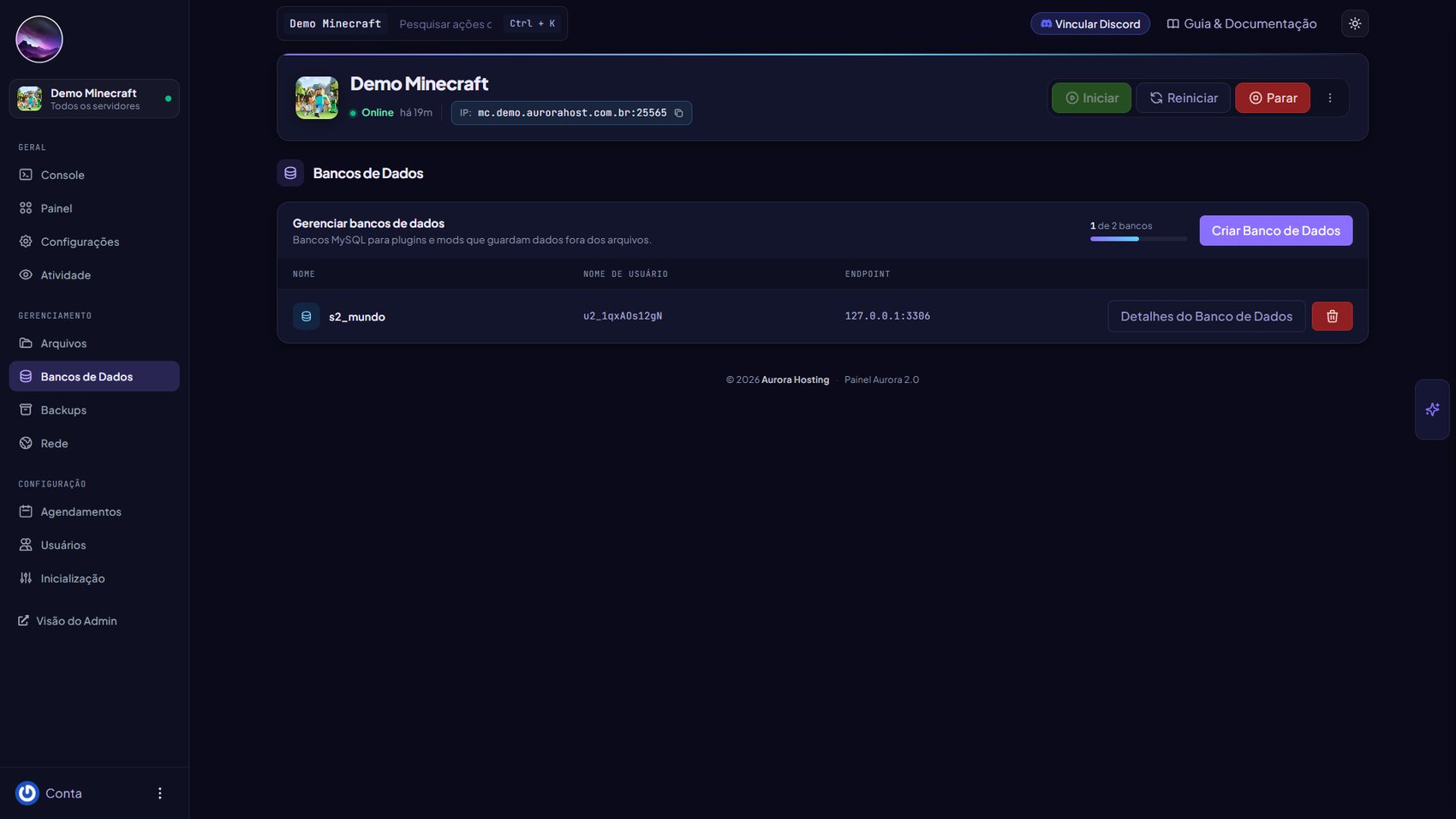Open Agendamentos schedules
1456x819 pixels.
[94, 511]
